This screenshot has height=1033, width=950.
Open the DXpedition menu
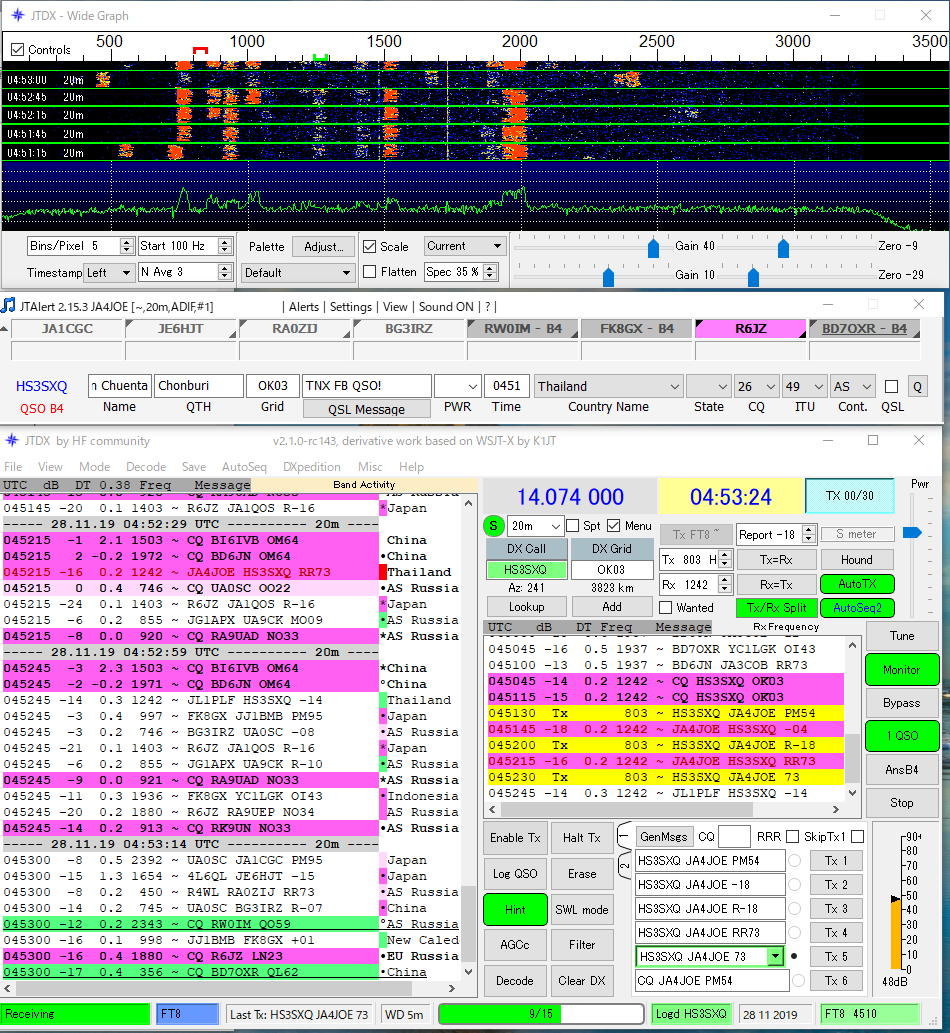click(x=312, y=466)
